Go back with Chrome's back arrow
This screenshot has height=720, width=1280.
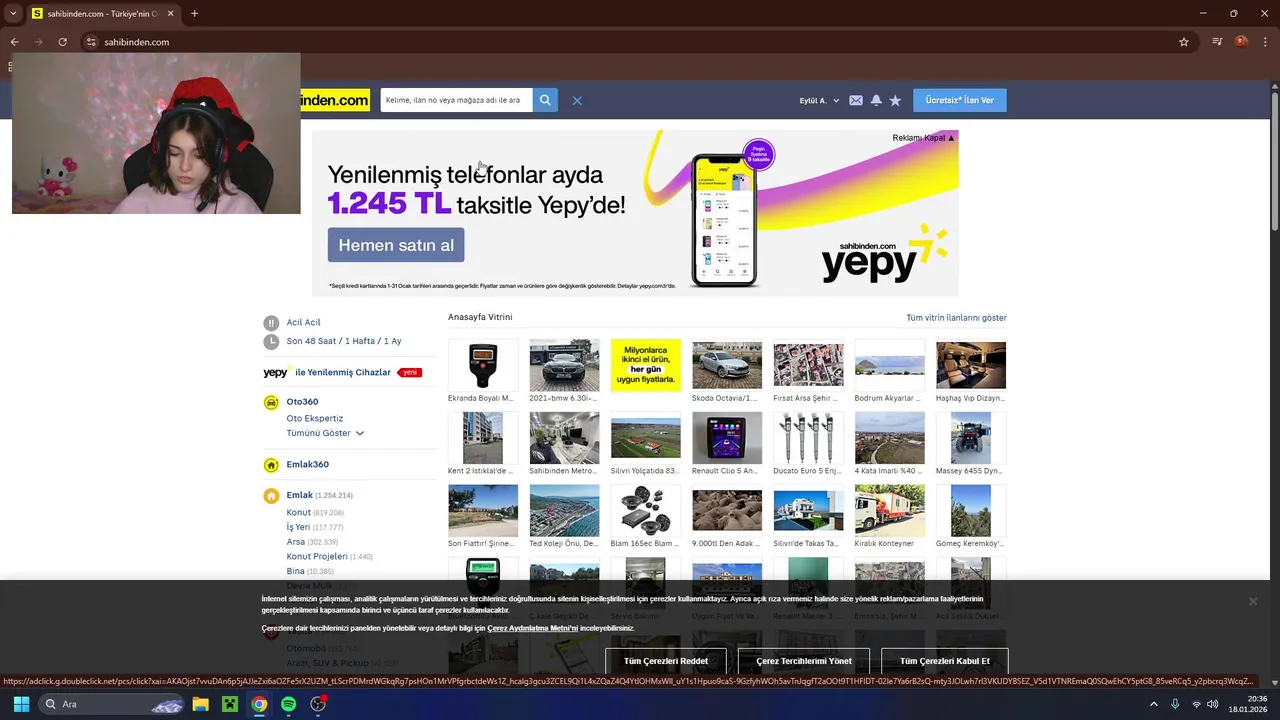point(14,42)
